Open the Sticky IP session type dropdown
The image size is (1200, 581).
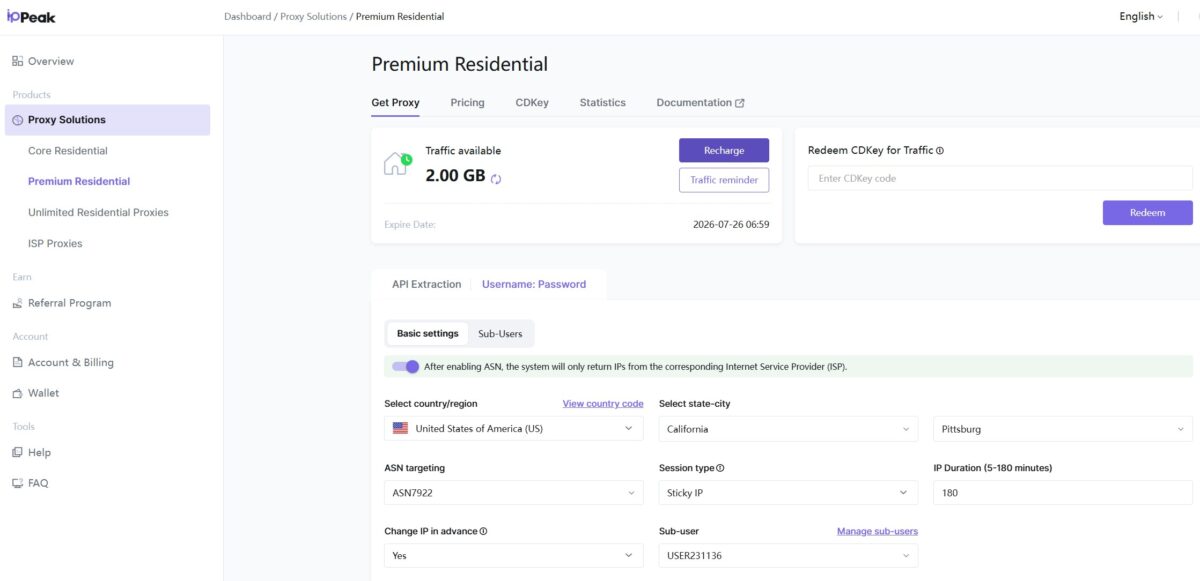pos(788,493)
